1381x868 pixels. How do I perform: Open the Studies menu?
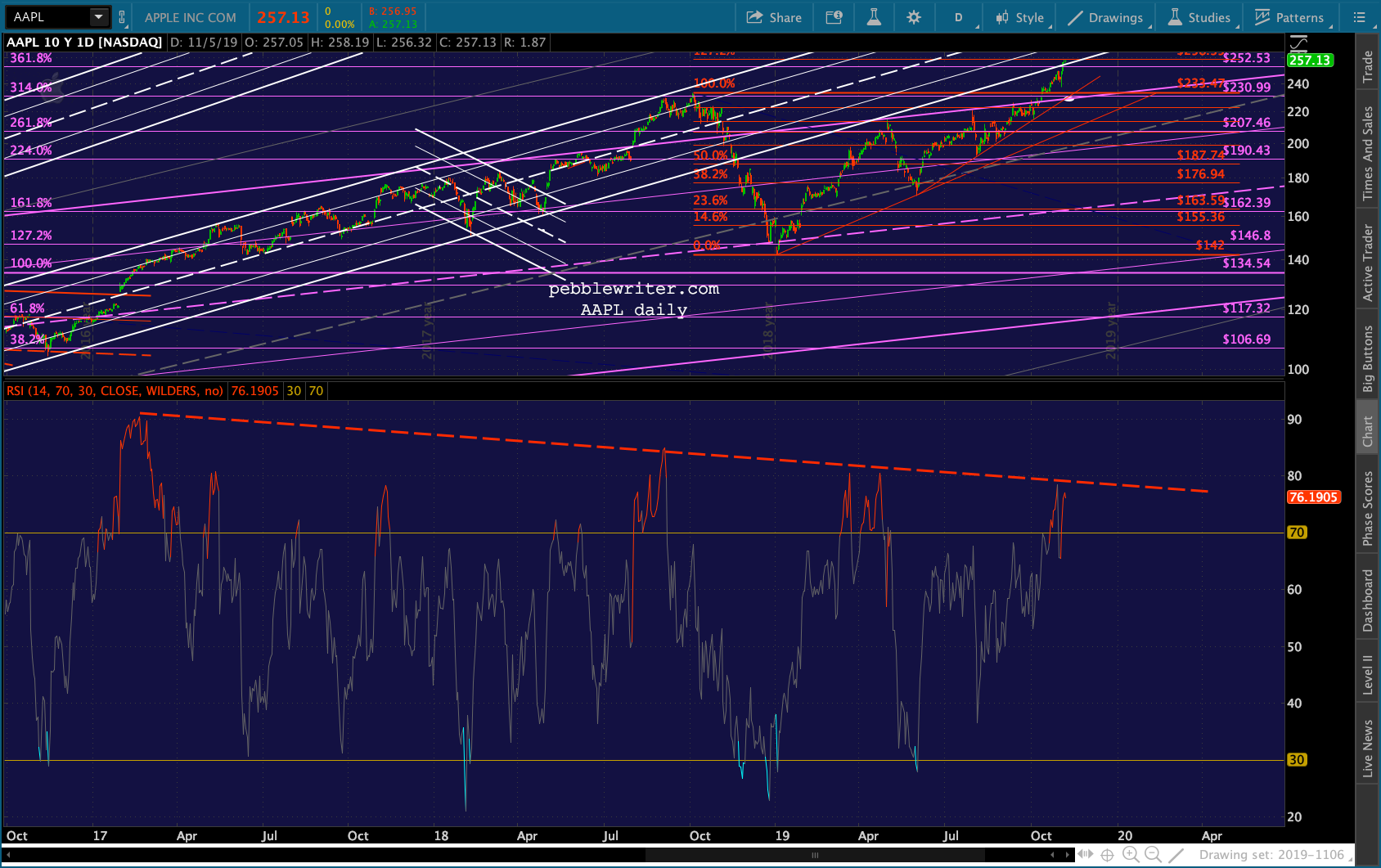coord(1199,17)
